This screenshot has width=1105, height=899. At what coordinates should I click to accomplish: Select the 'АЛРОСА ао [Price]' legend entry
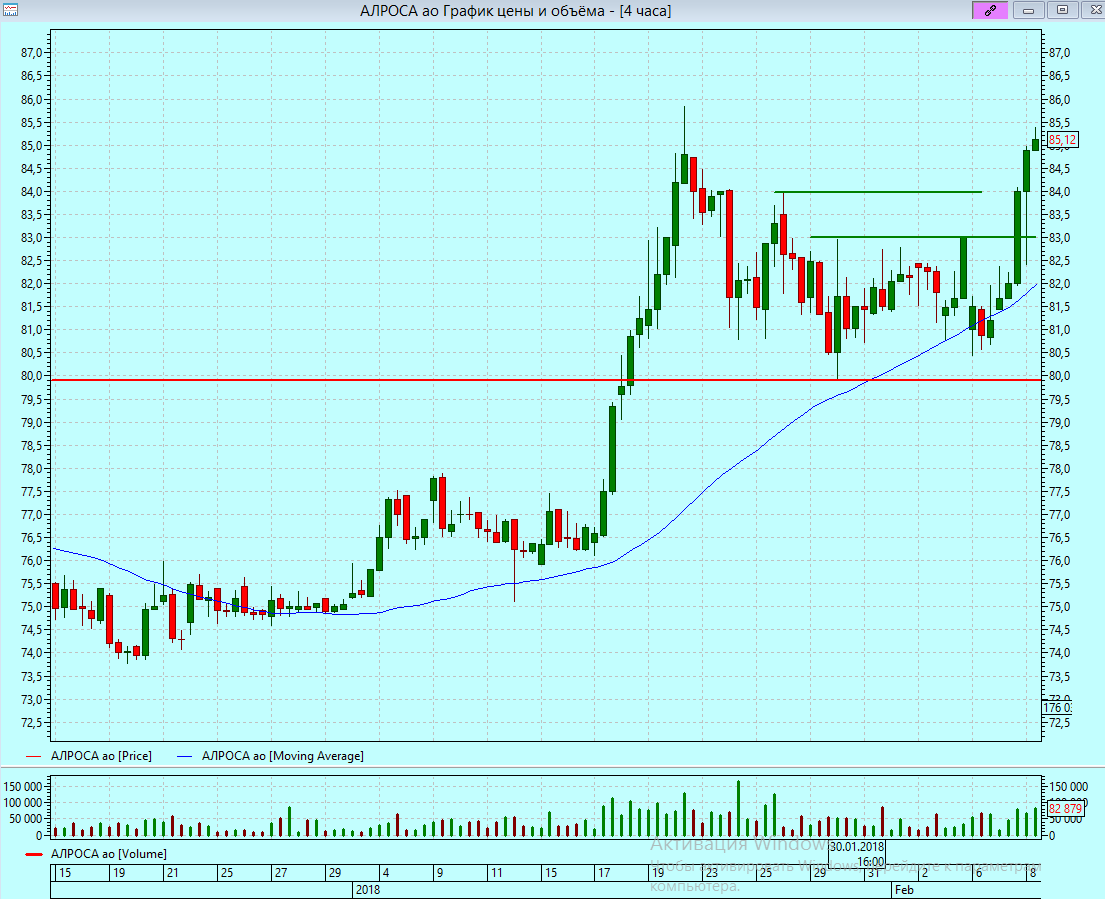click(101, 756)
